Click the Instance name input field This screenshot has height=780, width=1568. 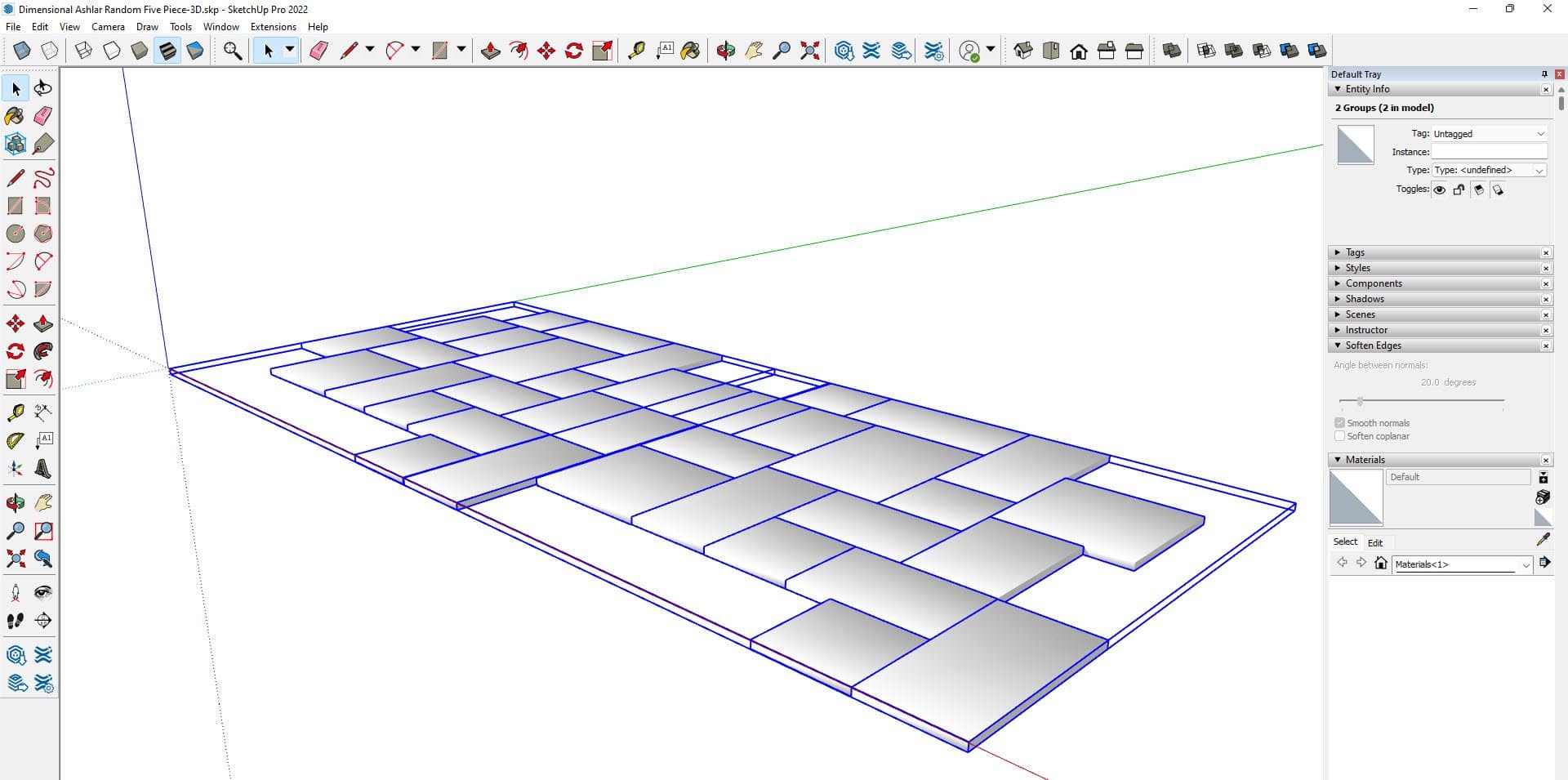[1489, 152]
